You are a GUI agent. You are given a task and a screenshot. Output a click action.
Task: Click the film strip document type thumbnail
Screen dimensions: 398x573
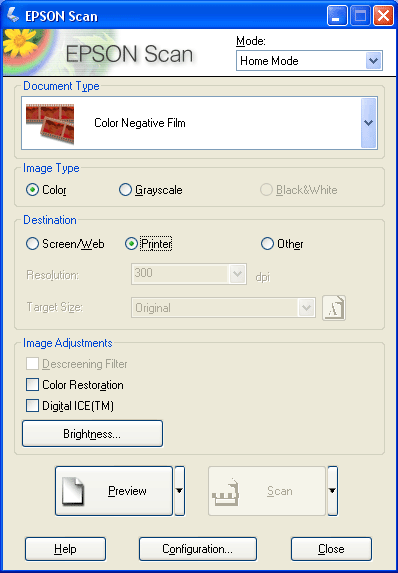(50, 124)
